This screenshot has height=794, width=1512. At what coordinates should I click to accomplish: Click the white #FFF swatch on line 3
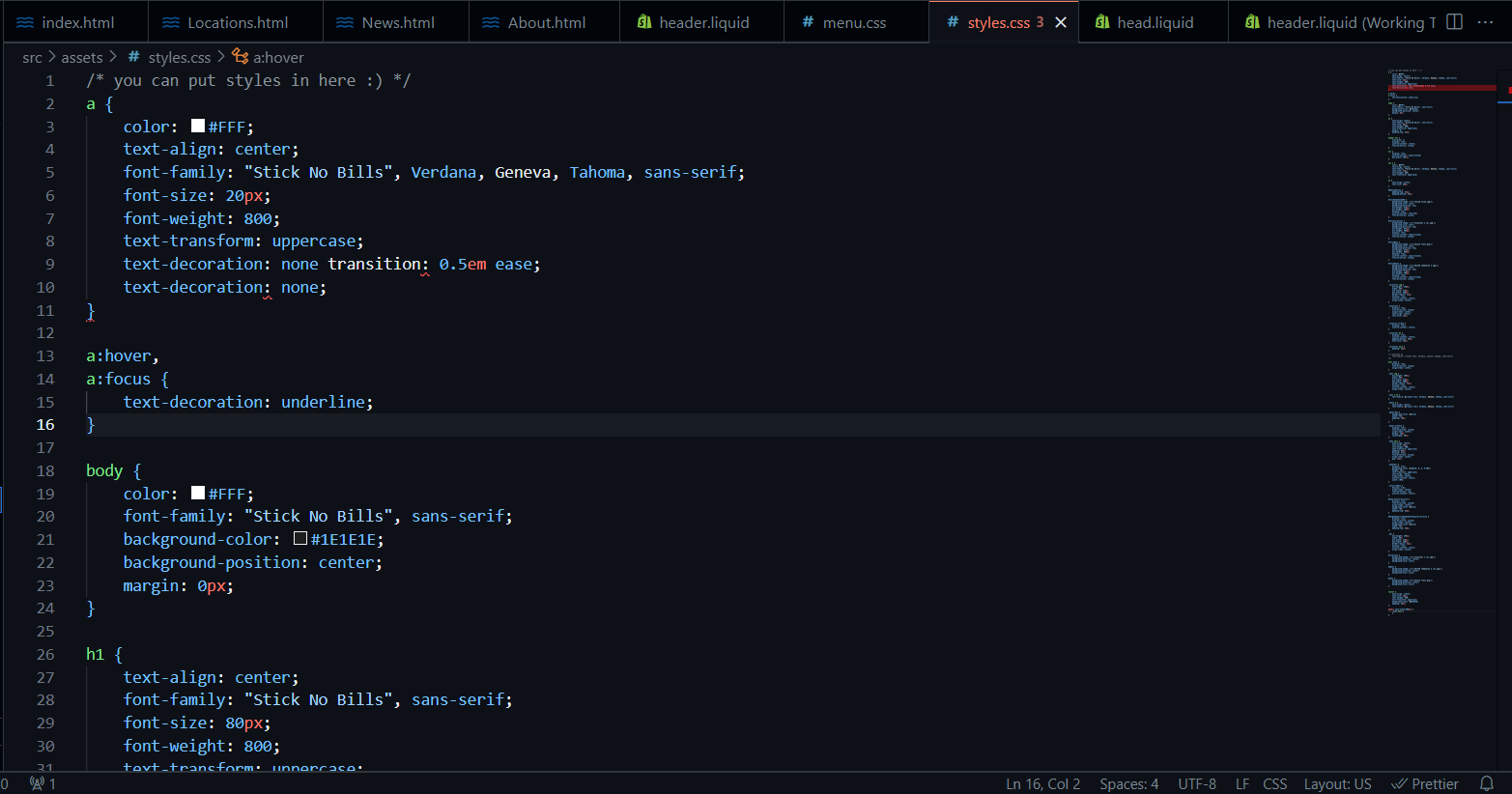(x=198, y=126)
